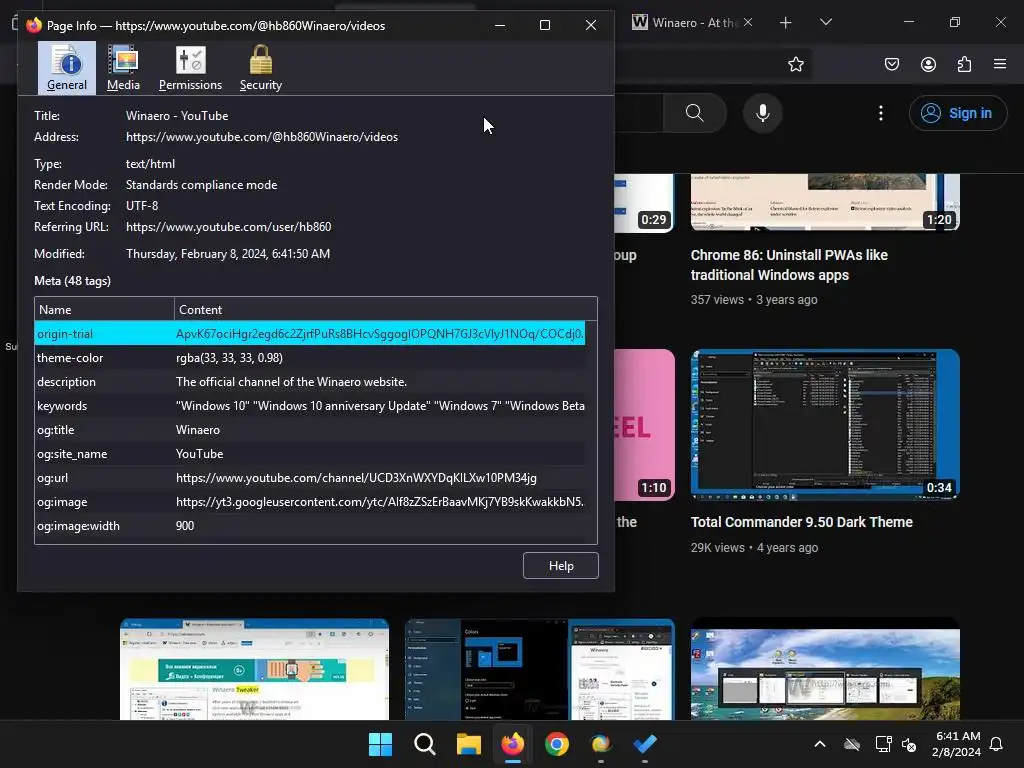Open Chrome 86 video thumbnail with 1:20
This screenshot has height=768, width=1024.
click(825, 202)
